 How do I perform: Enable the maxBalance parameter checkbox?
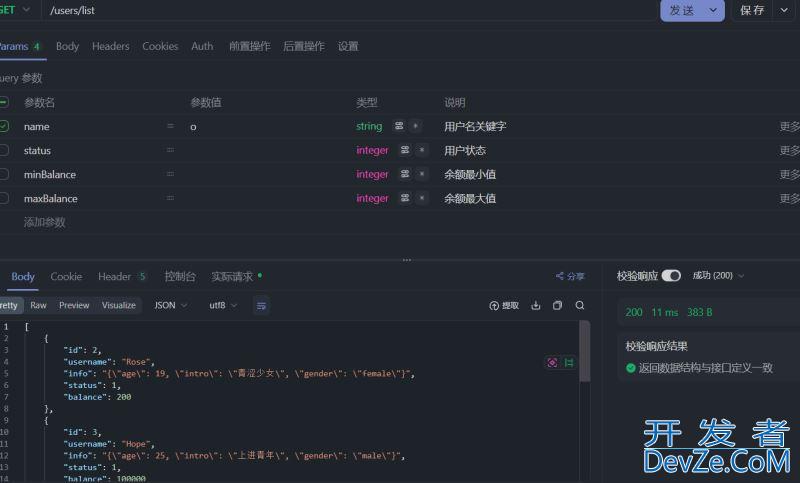[4, 198]
